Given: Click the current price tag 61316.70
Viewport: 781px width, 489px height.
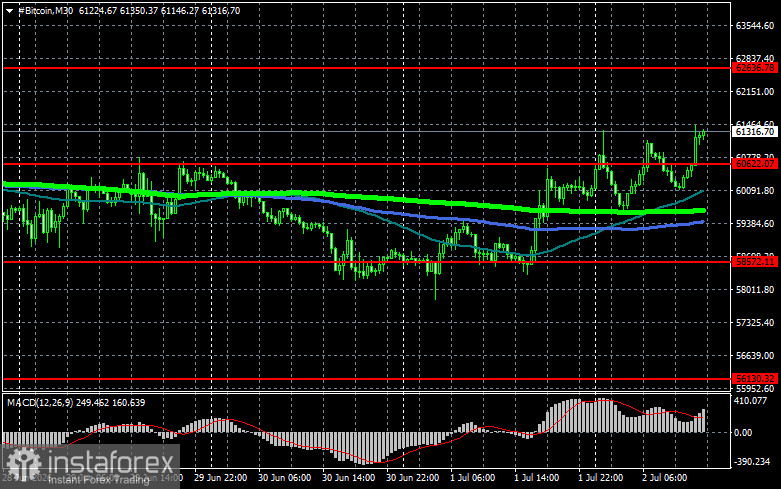Looking at the screenshot, I should click(x=755, y=131).
